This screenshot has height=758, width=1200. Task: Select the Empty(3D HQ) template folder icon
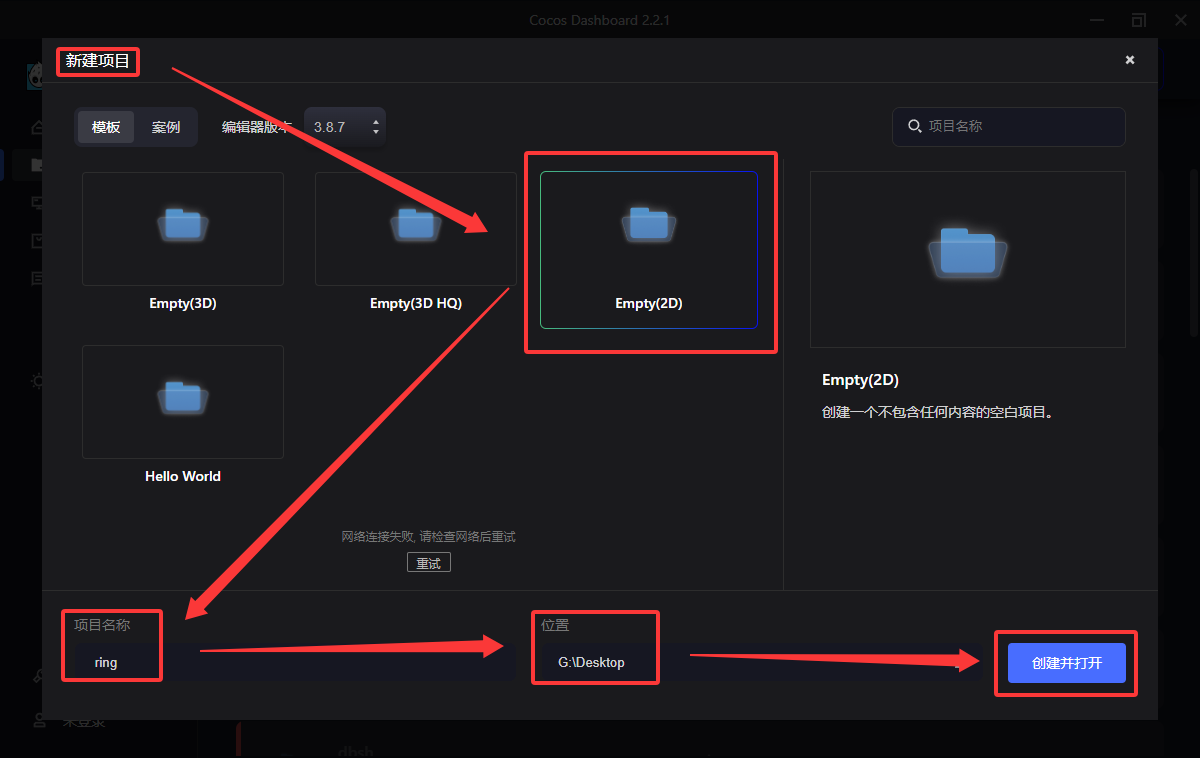coord(416,225)
